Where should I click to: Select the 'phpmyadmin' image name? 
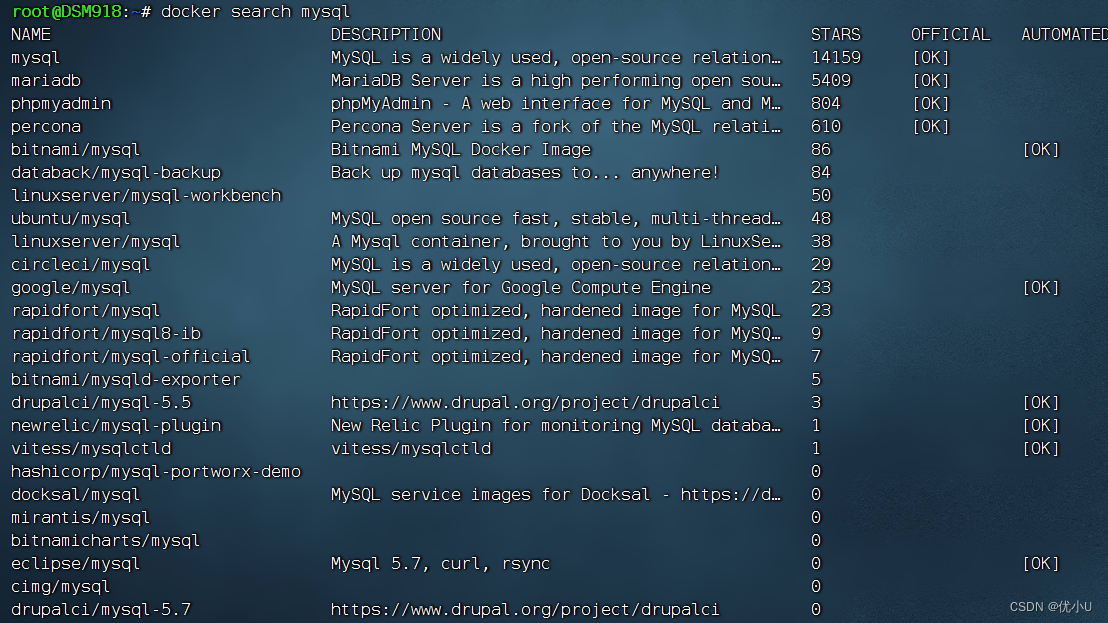click(61, 104)
